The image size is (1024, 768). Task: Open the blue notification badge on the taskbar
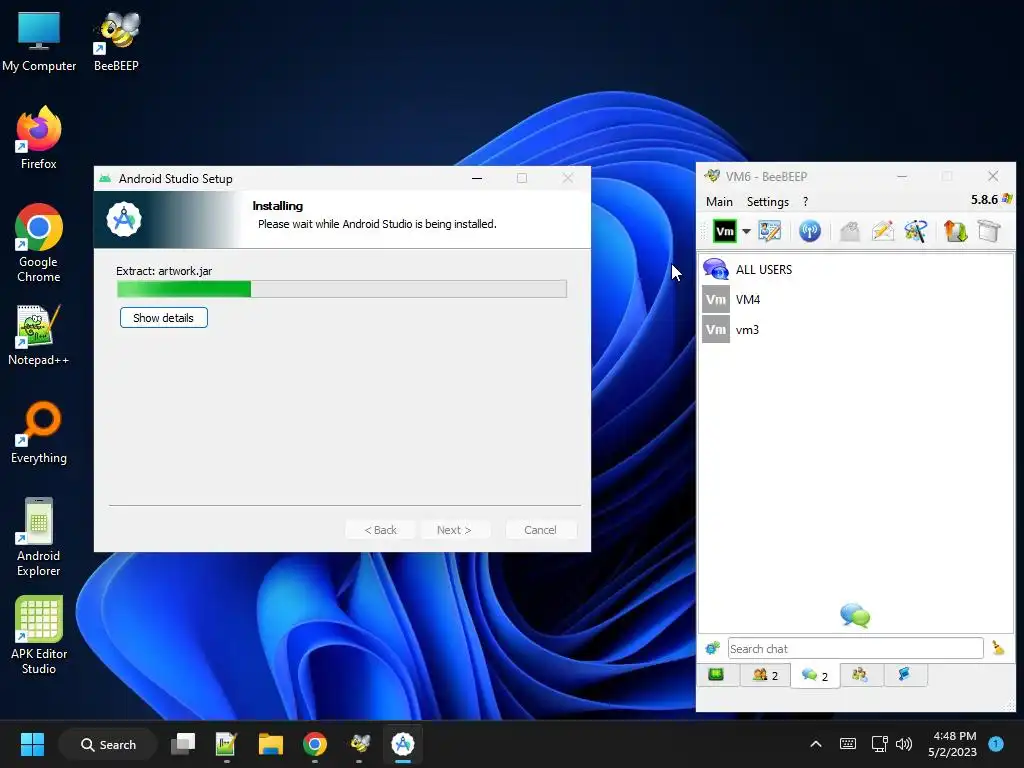tap(996, 743)
